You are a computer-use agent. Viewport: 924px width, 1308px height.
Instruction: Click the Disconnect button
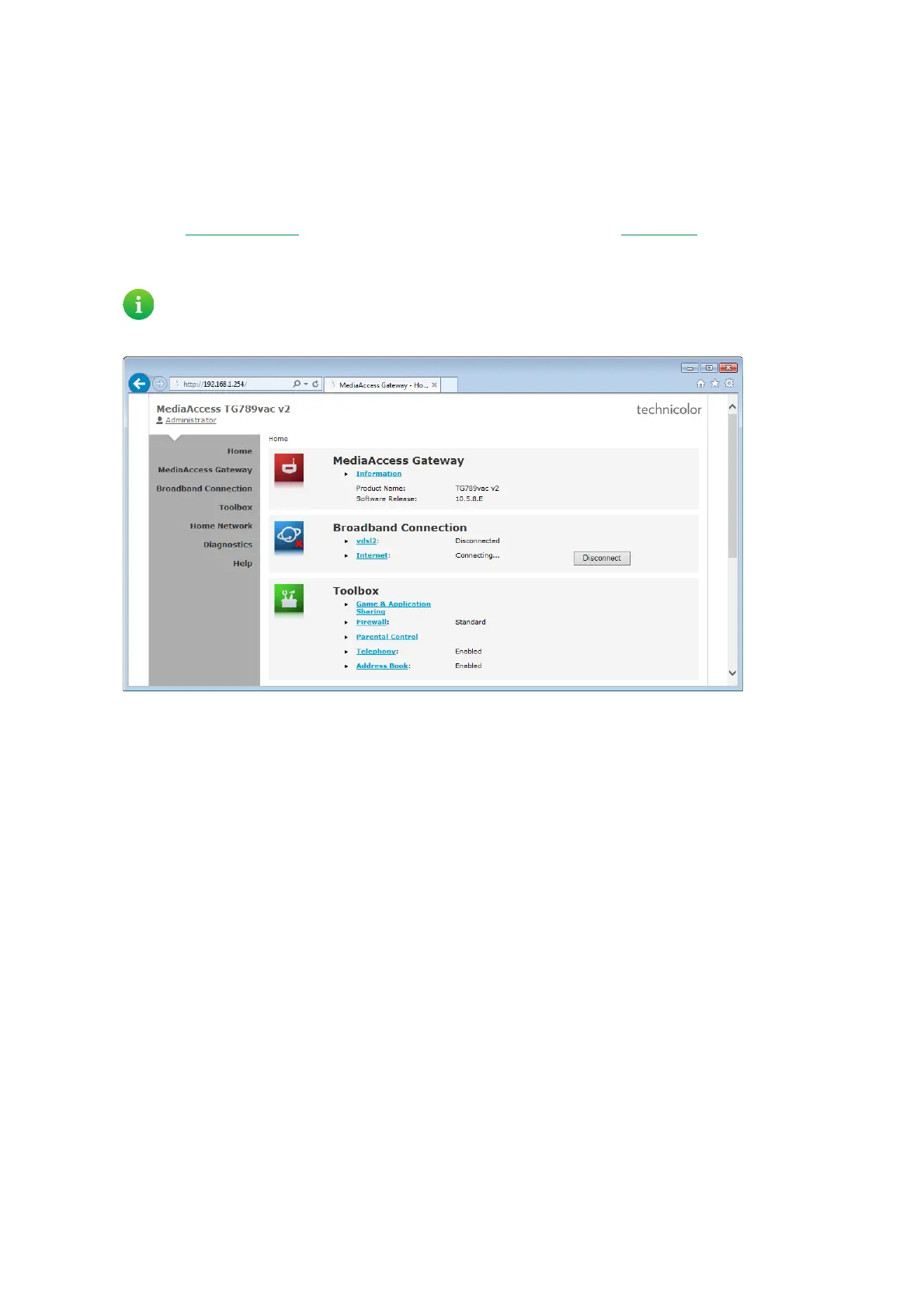point(602,558)
